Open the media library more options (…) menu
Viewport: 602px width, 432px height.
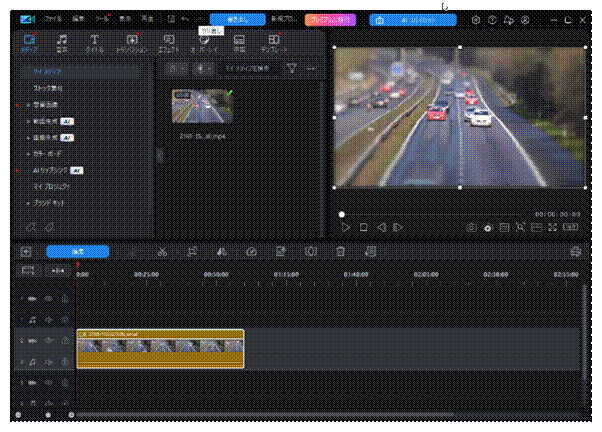tap(311, 69)
